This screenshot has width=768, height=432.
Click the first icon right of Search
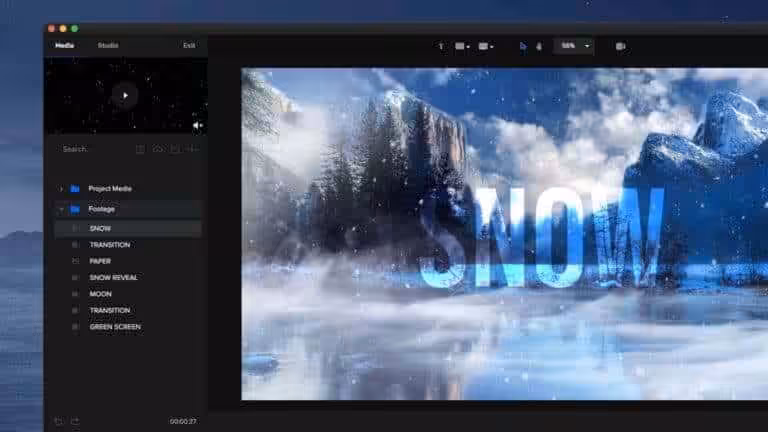140,149
